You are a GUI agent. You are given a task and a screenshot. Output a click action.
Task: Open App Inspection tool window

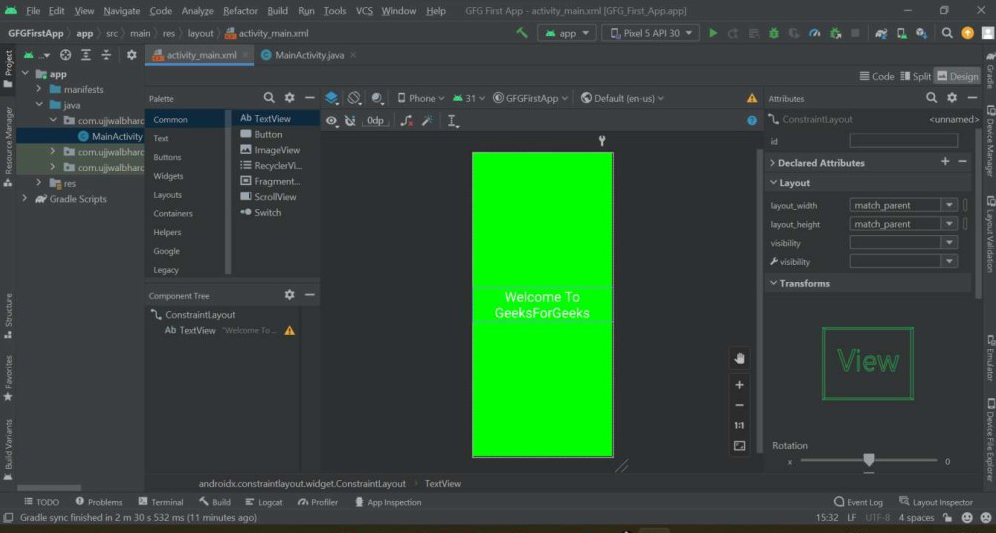click(x=387, y=502)
